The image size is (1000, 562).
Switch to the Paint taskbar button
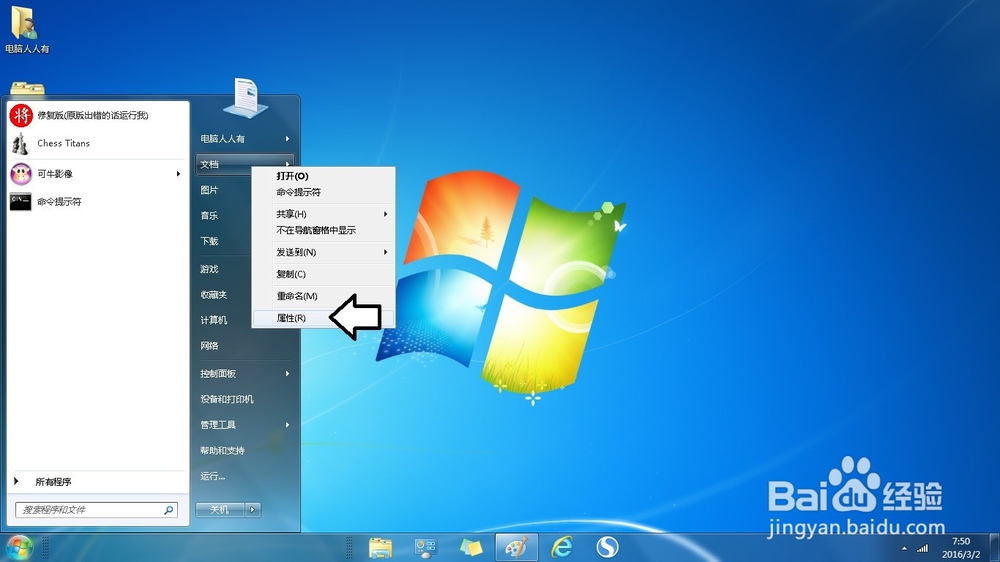pos(516,548)
